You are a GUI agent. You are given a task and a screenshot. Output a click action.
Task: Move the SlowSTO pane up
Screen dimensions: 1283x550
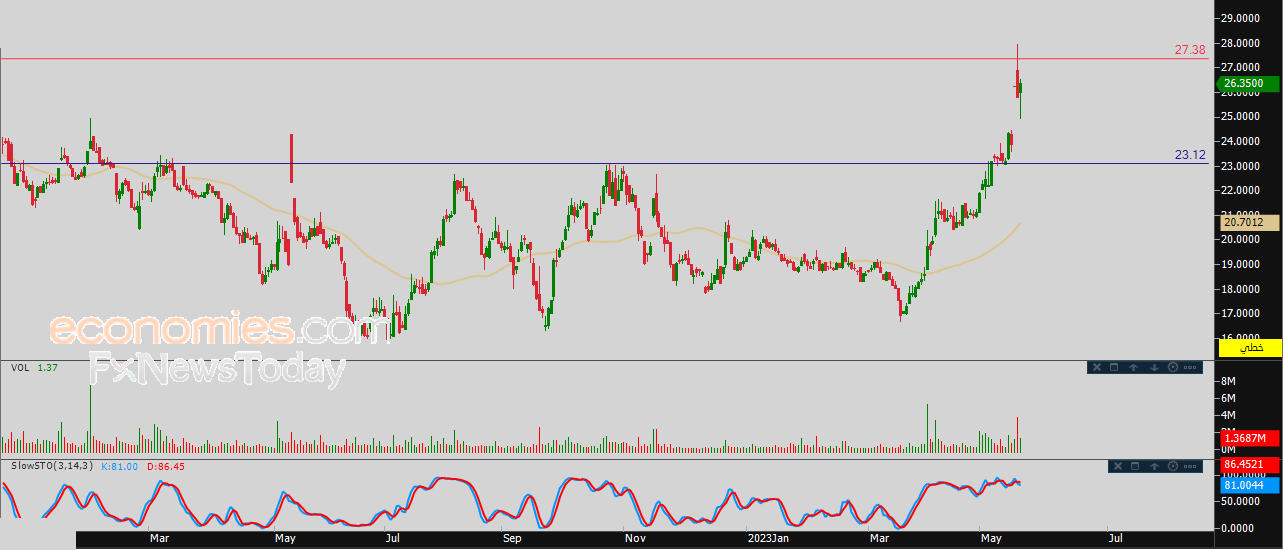coord(1154,466)
